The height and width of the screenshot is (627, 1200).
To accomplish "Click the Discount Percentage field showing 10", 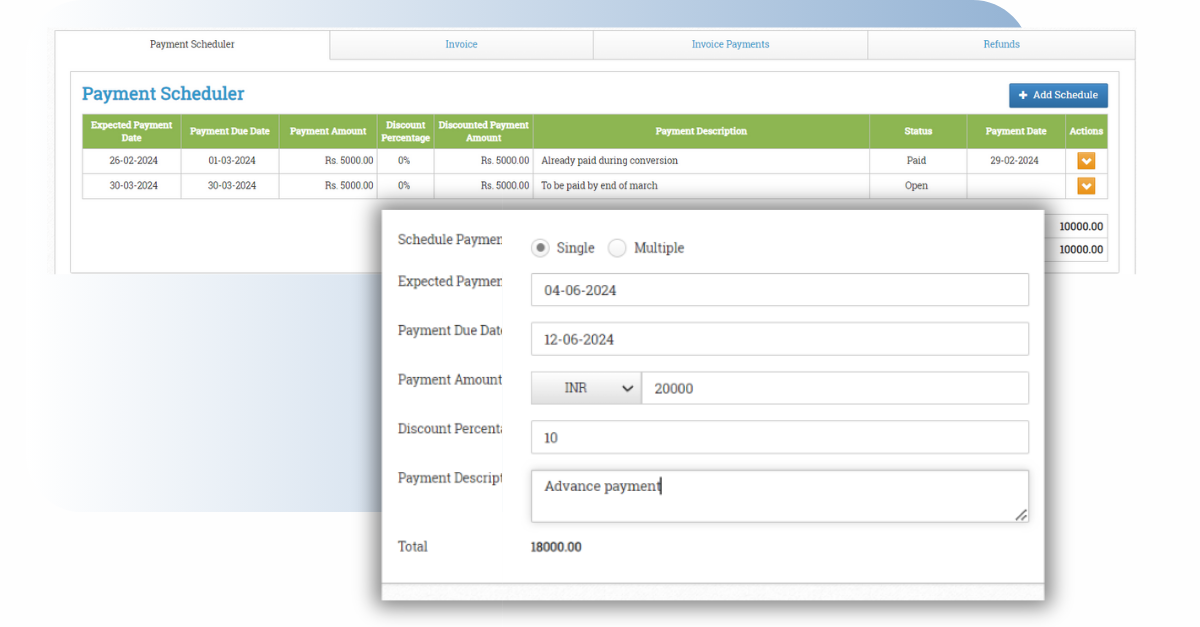I will click(x=780, y=437).
